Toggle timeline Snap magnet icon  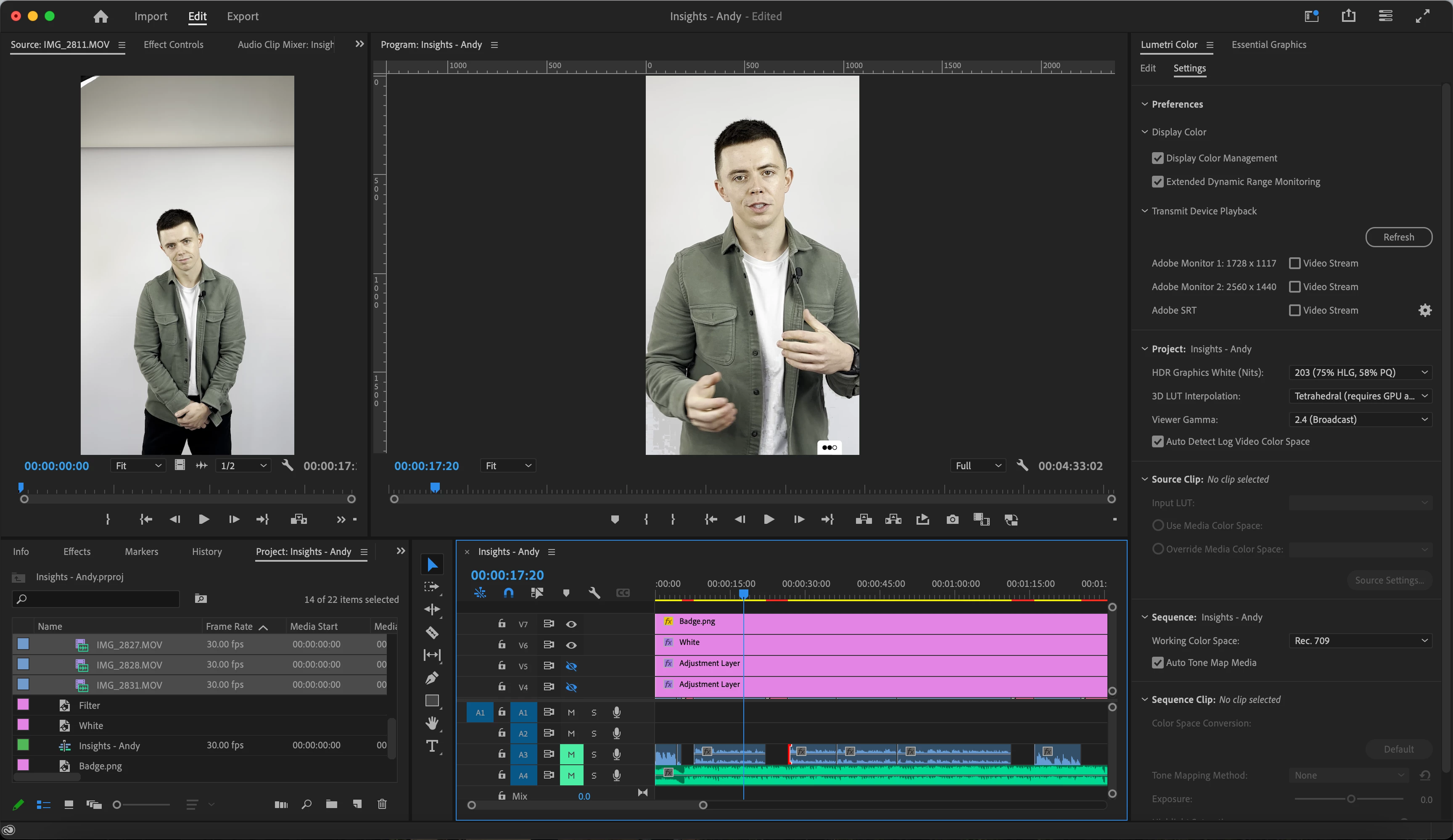pyautogui.click(x=508, y=593)
